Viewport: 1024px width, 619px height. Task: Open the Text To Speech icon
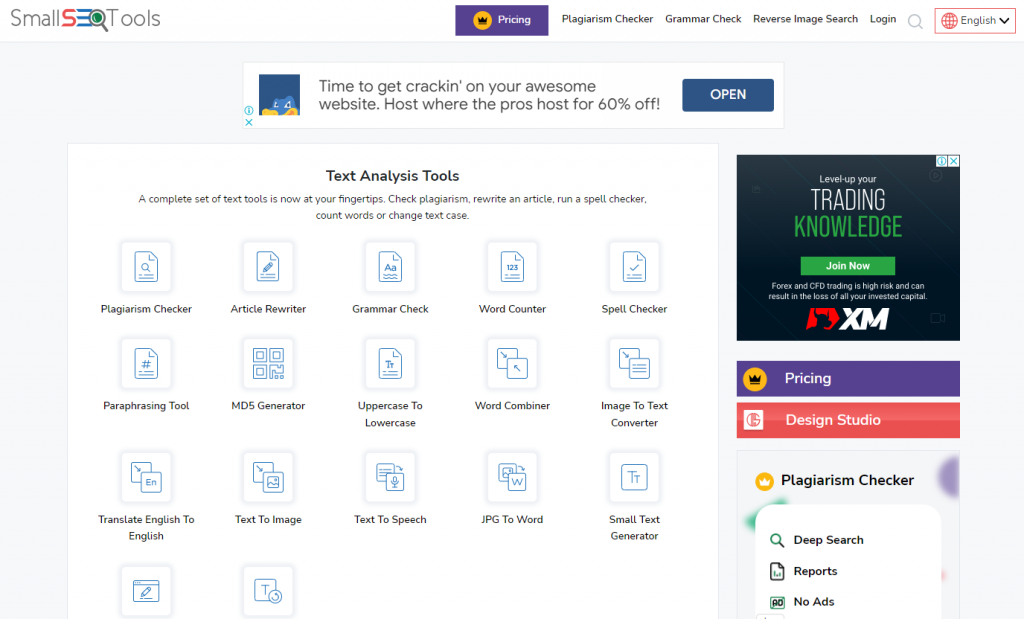coord(390,478)
